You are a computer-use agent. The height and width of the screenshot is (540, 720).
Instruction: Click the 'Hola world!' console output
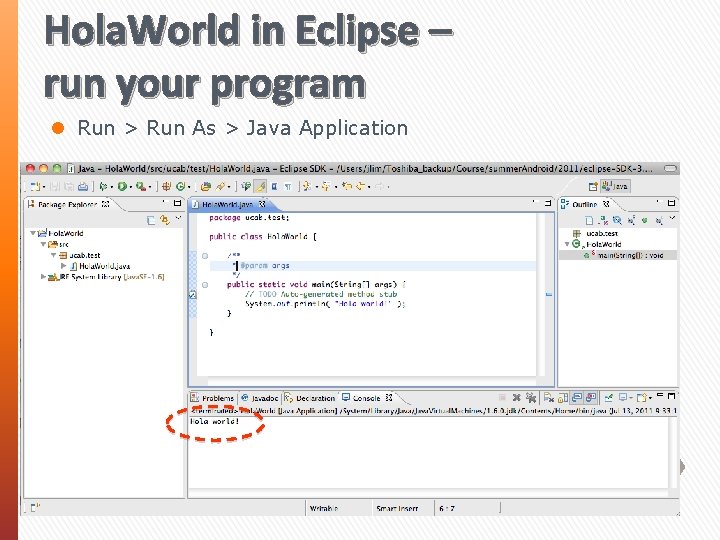[214, 421]
